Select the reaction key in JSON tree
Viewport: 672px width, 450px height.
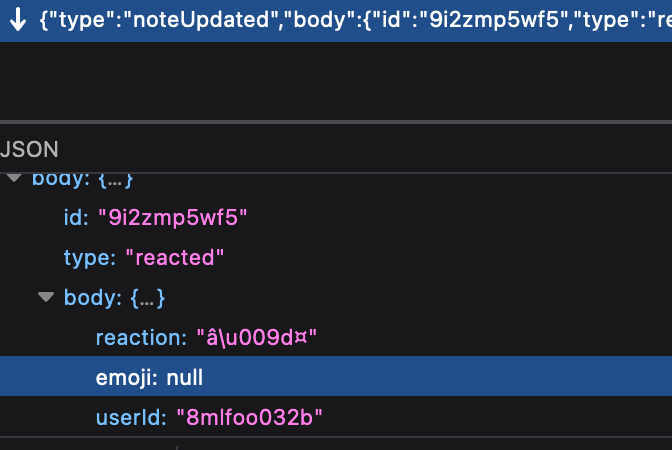[136, 337]
